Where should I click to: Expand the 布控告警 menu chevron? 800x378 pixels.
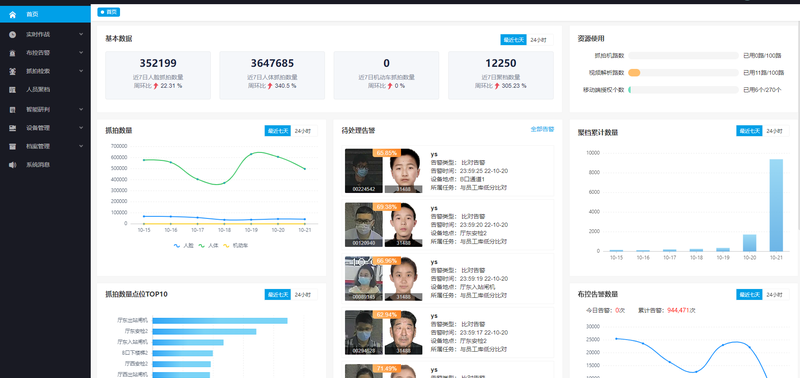coord(81,53)
